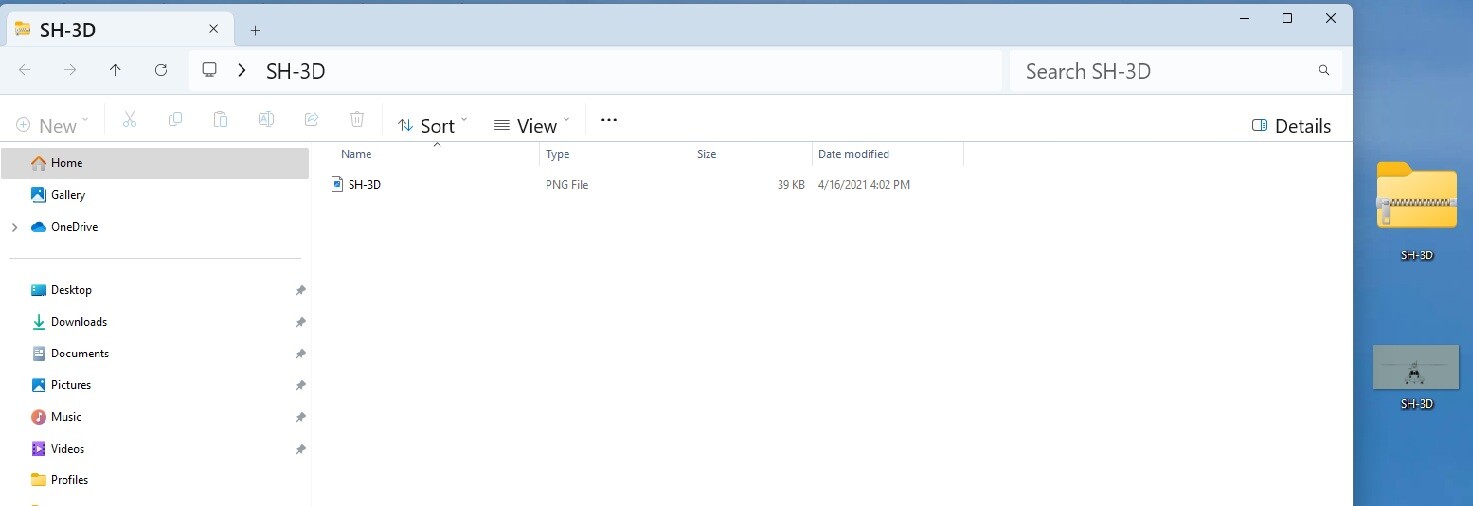The width and height of the screenshot is (1473, 506).
Task: Click the pin icon beside Documents
Action: pos(300,354)
